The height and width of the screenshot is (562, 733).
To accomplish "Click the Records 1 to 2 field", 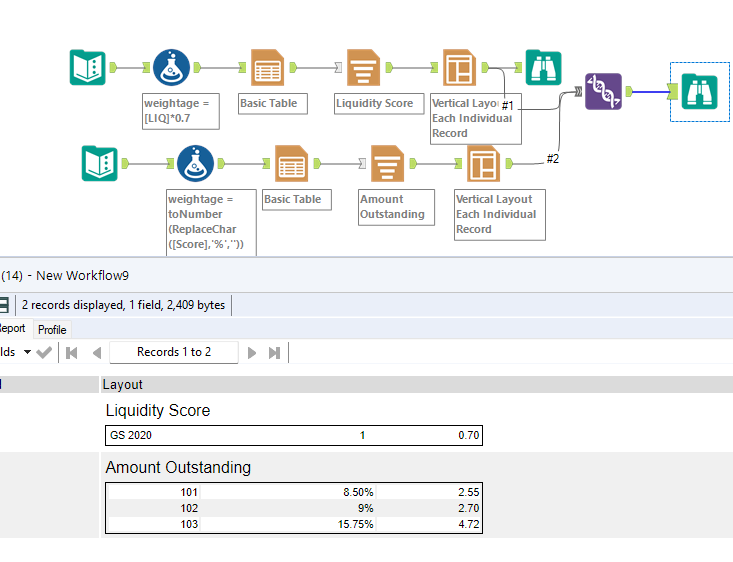I will pyautogui.click(x=174, y=352).
